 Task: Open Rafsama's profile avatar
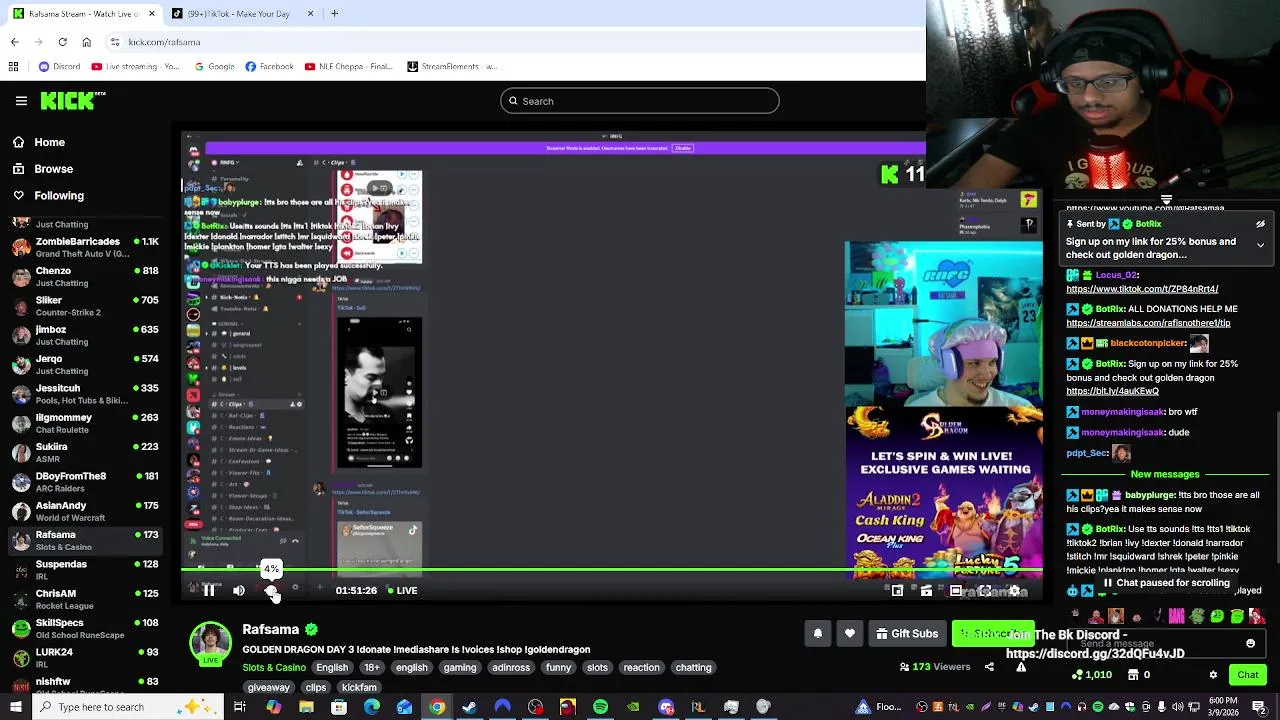coord(210,643)
